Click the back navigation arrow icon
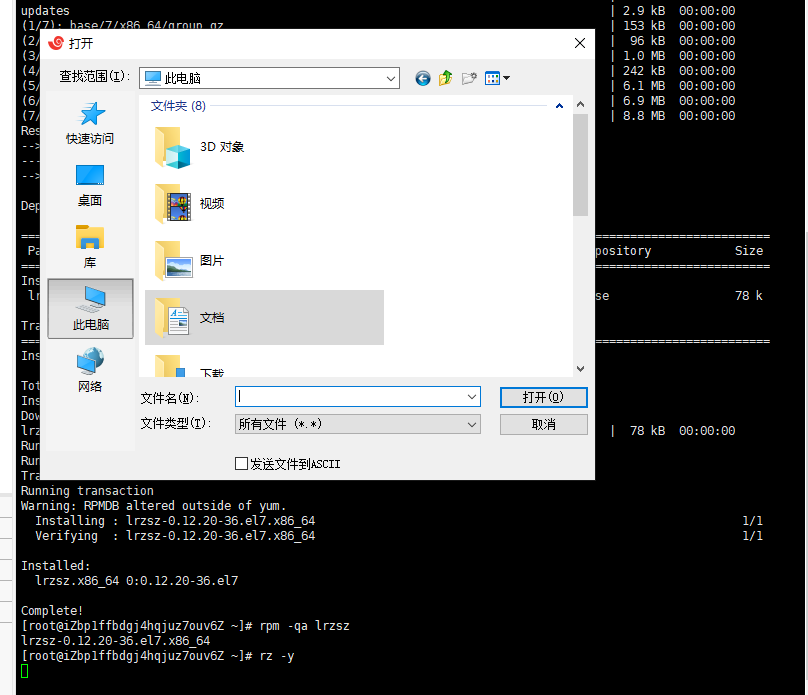This screenshot has width=808, height=695. click(422, 77)
